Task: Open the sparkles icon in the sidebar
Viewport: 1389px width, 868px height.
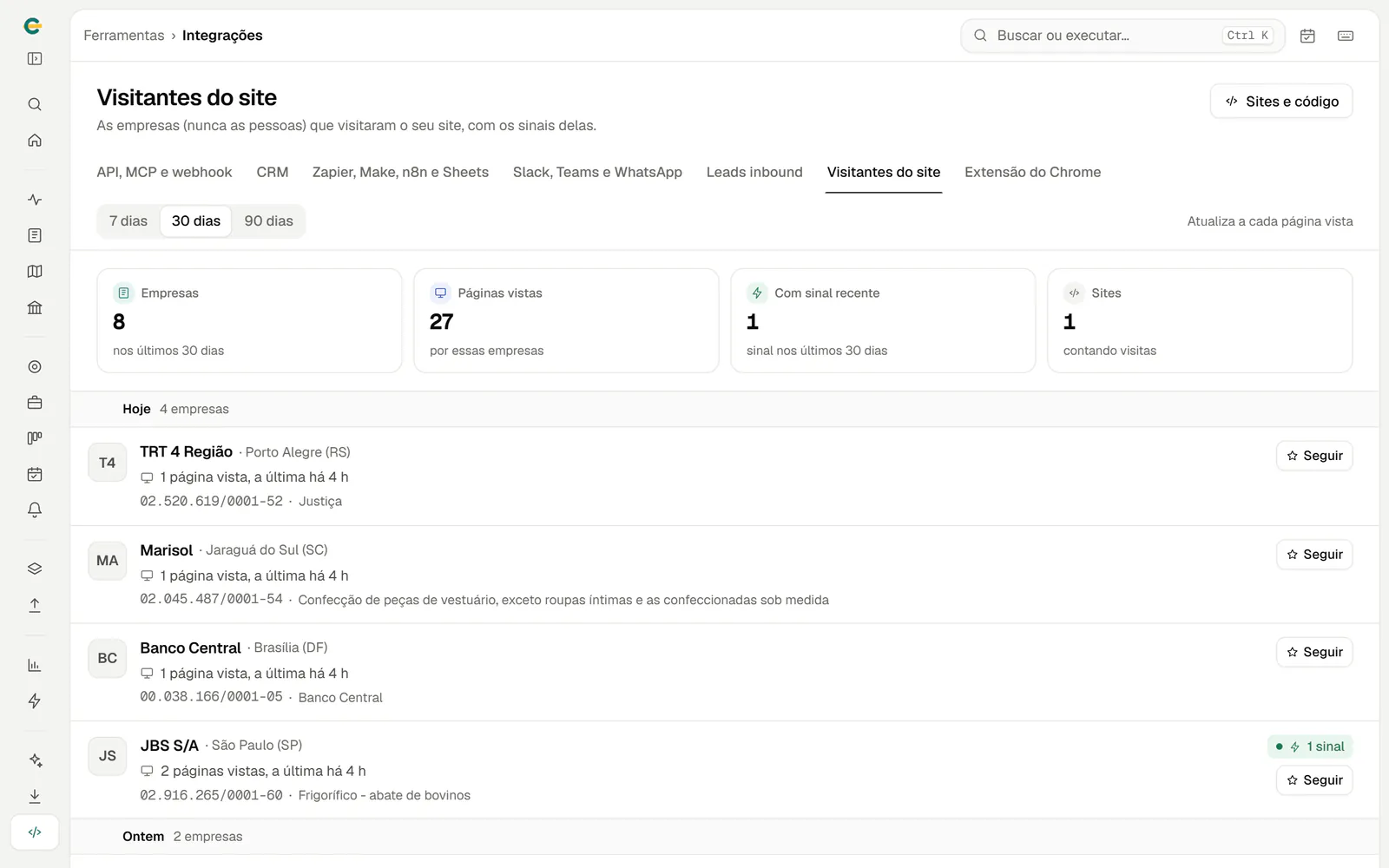Action: 35,760
